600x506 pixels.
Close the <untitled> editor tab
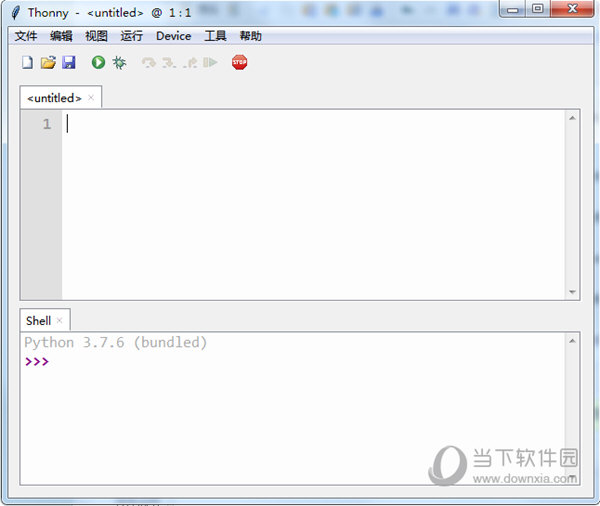coord(91,98)
